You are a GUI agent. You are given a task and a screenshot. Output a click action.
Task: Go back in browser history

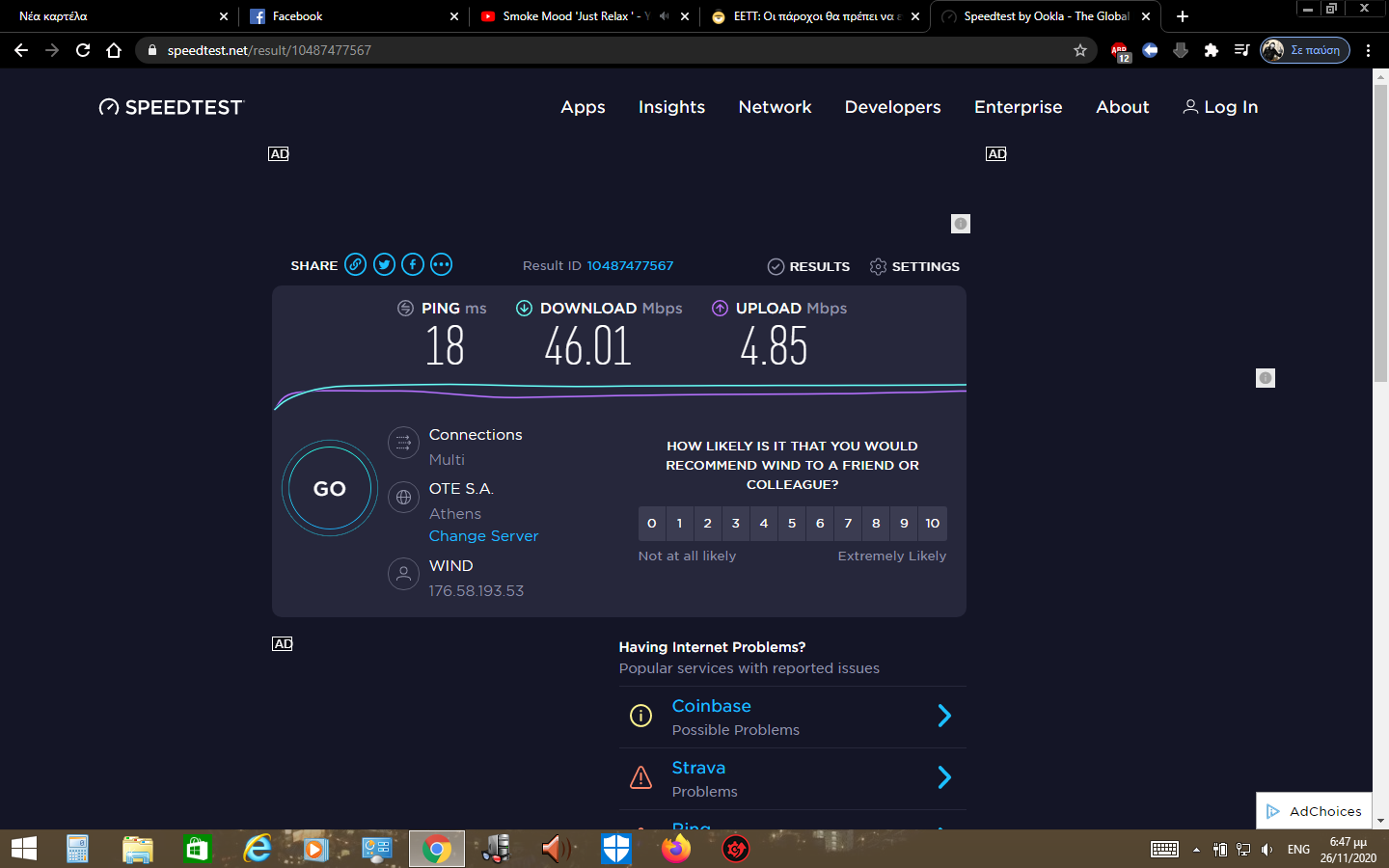pyautogui.click(x=21, y=50)
